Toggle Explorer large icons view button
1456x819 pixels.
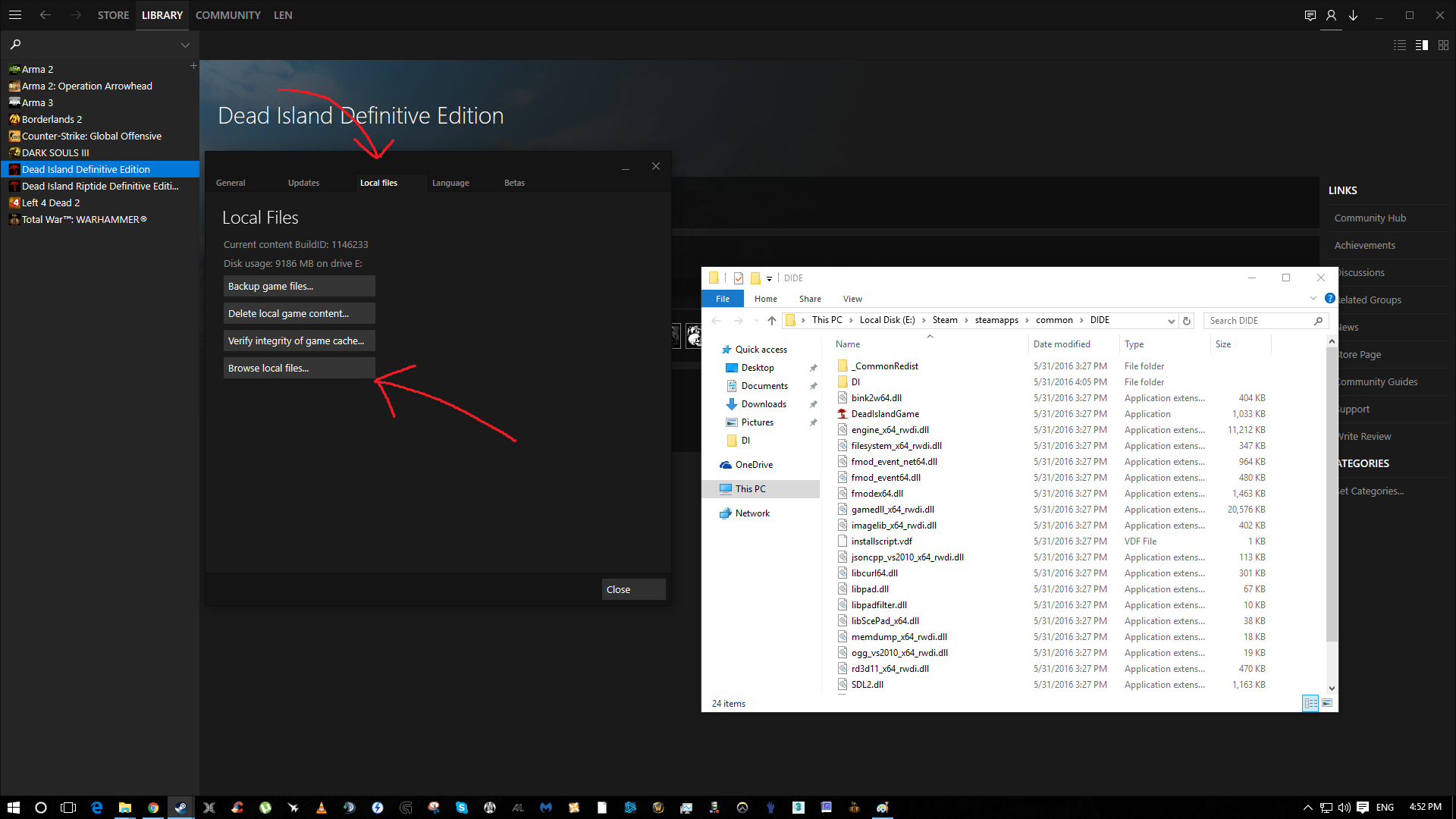1327,704
